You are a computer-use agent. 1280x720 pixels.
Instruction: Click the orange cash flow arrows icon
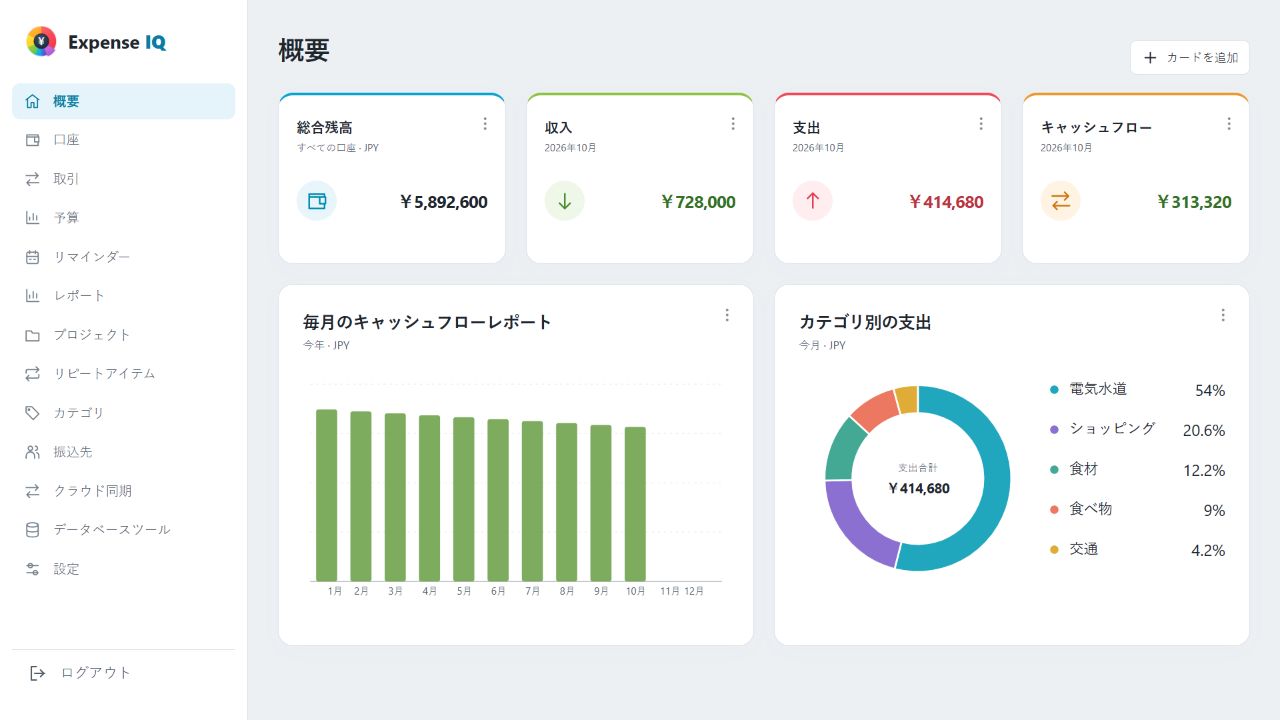tap(1061, 201)
